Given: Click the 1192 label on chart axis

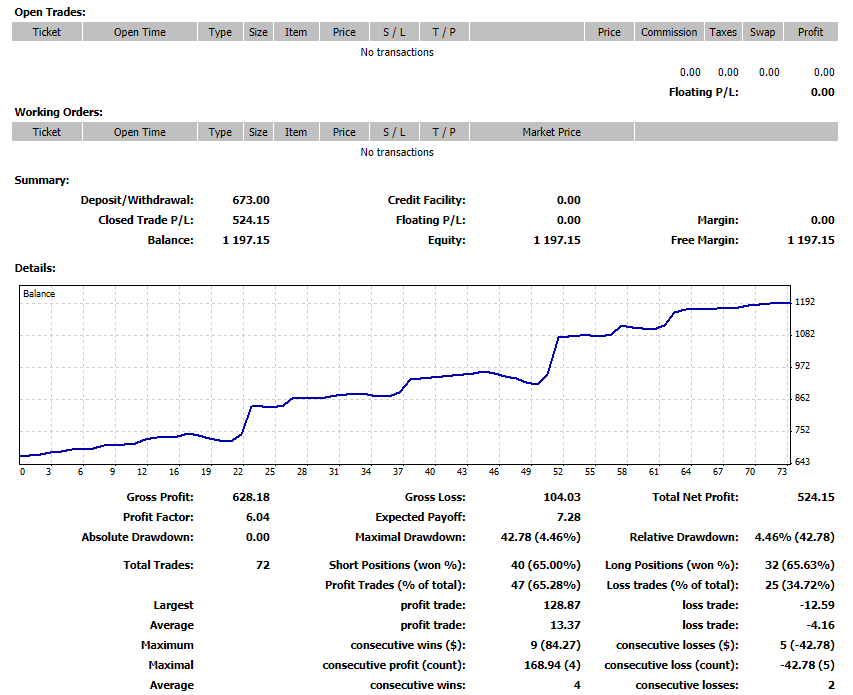Looking at the screenshot, I should click(x=805, y=302).
